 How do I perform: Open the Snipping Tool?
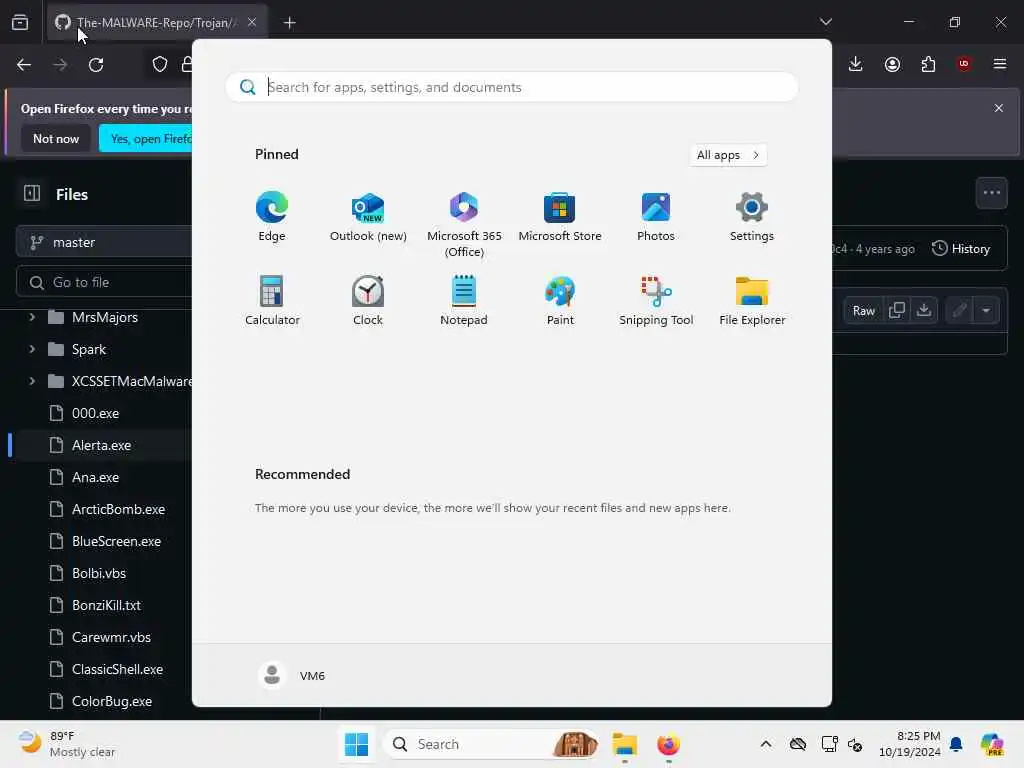656,300
